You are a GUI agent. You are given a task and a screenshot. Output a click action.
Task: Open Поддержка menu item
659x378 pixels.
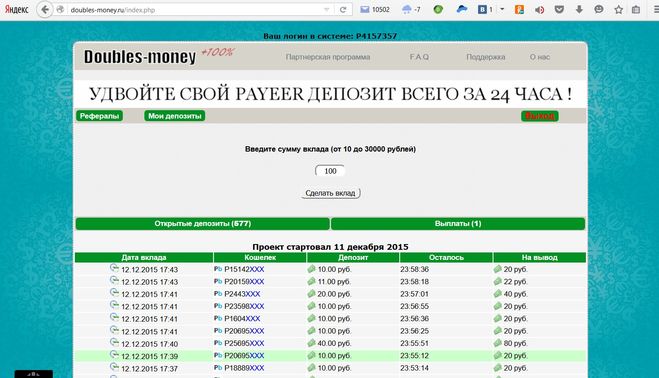coord(485,57)
